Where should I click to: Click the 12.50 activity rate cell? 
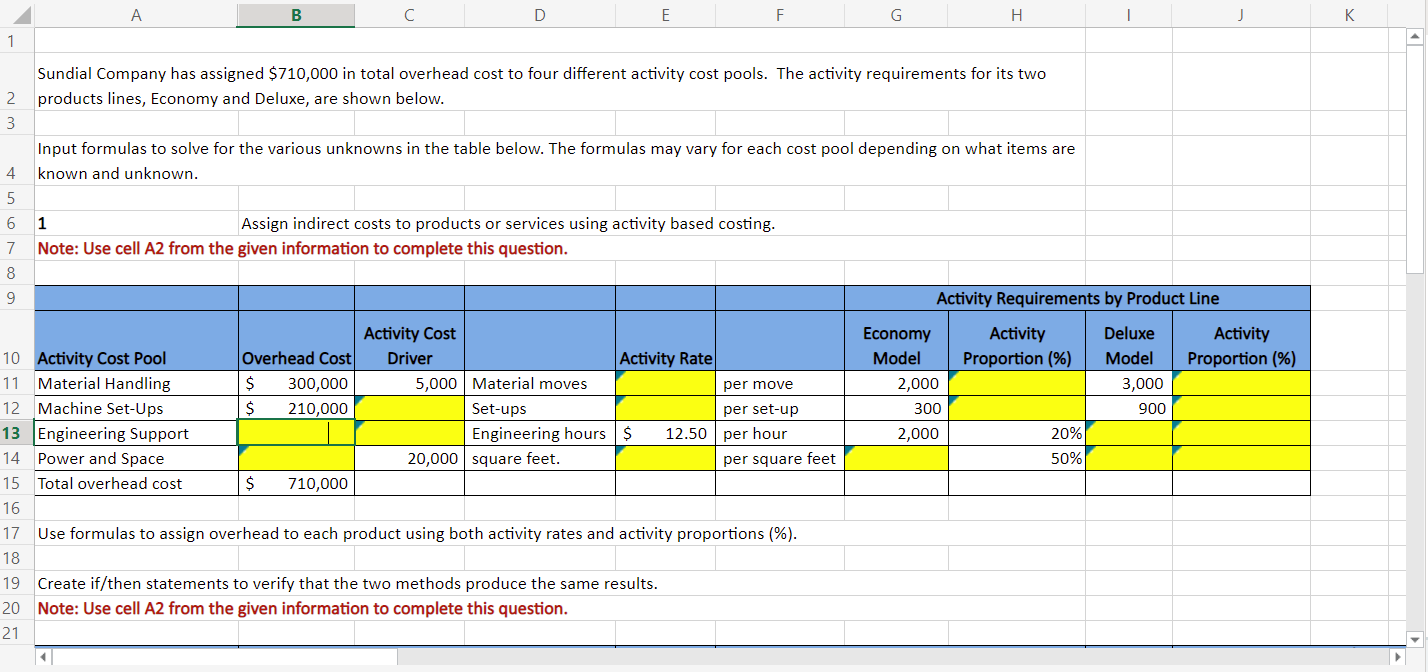tap(665, 433)
